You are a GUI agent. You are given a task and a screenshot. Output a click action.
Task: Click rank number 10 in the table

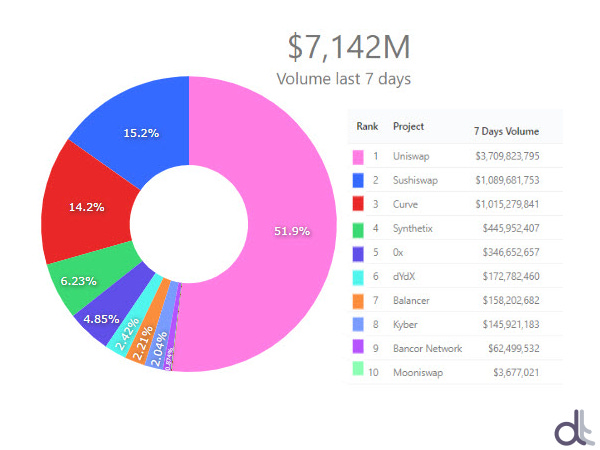(373, 372)
